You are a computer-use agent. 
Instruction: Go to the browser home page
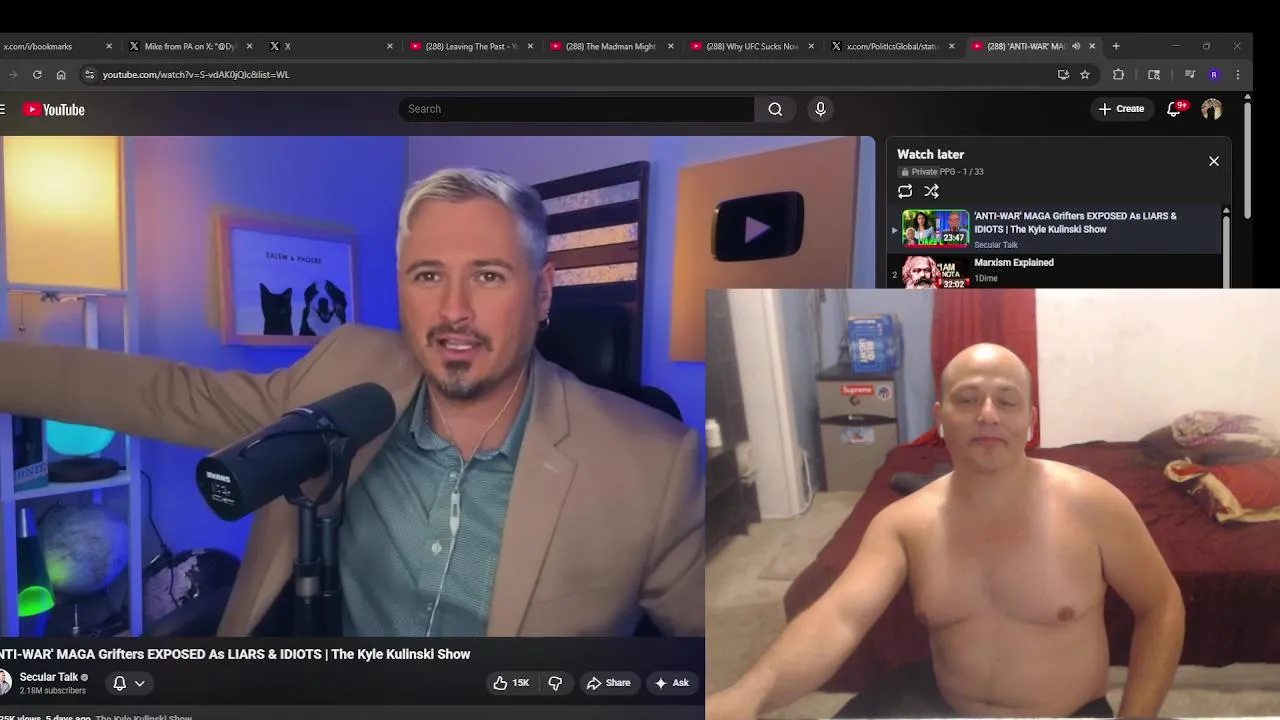[61, 74]
